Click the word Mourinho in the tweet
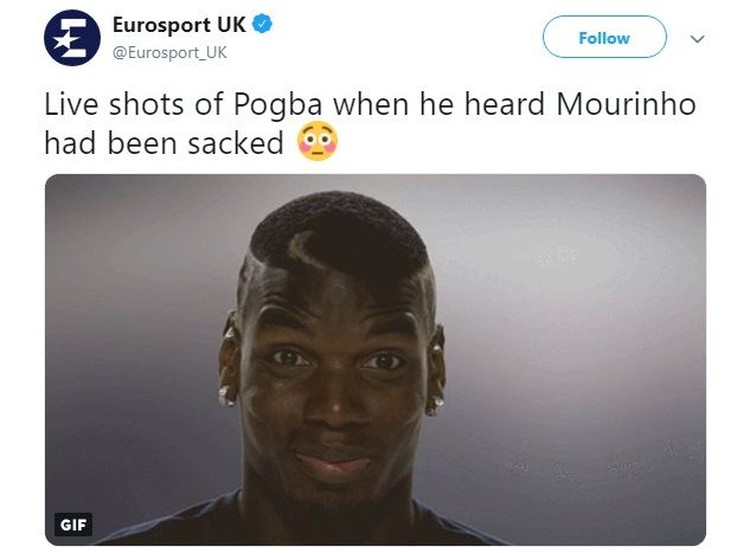The image size is (750, 553). [x=626, y=103]
